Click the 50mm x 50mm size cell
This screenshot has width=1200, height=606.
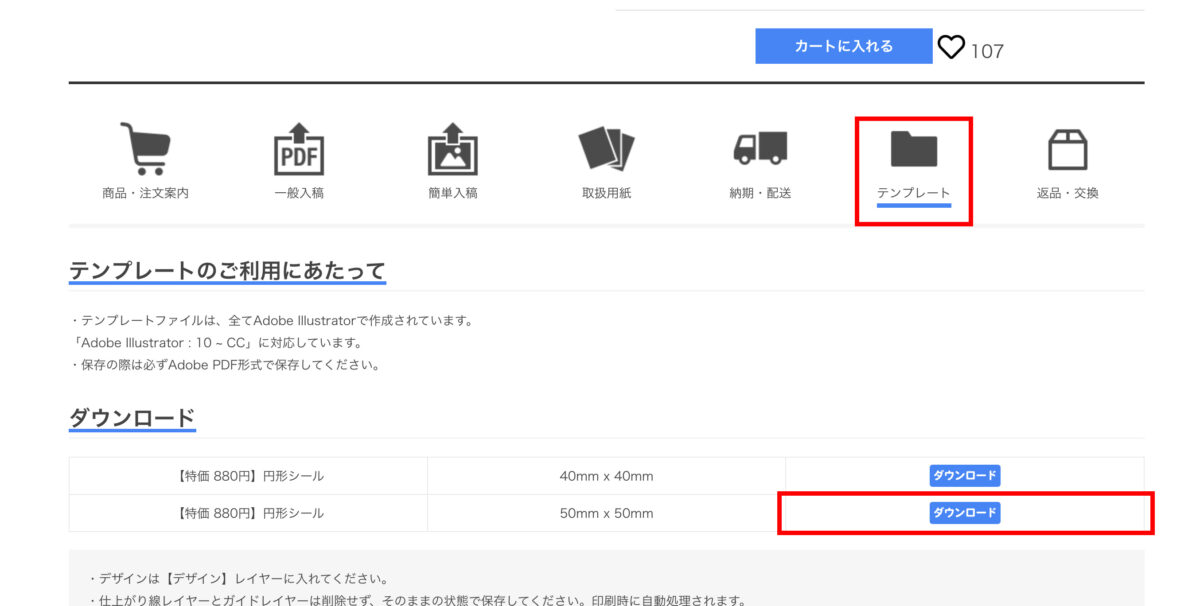coord(606,513)
